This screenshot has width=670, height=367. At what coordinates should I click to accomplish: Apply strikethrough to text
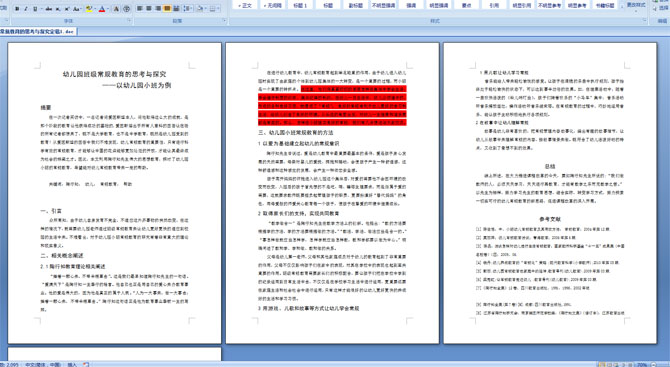coord(49,9)
